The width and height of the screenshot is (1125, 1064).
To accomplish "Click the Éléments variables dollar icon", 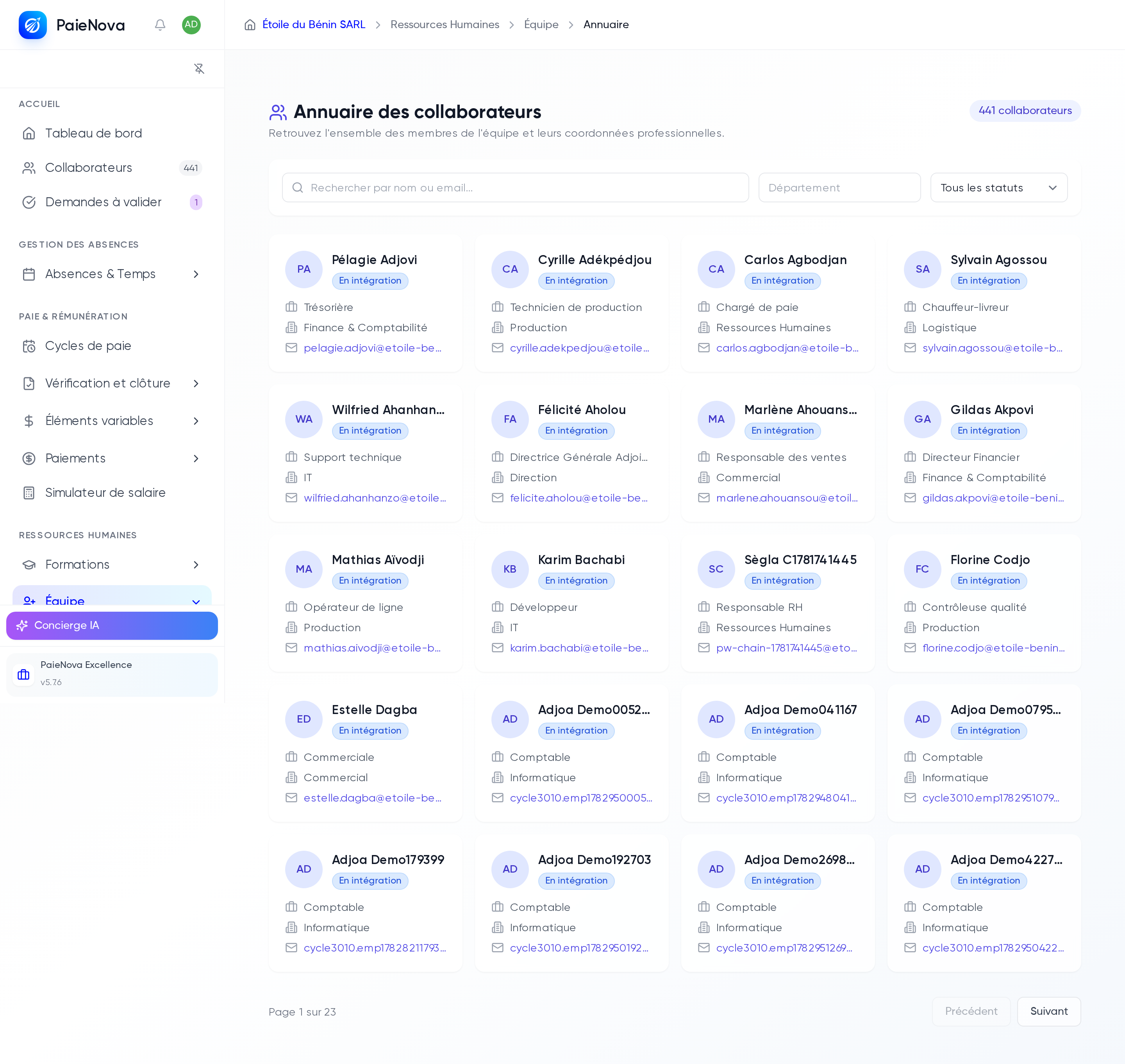I will [29, 421].
